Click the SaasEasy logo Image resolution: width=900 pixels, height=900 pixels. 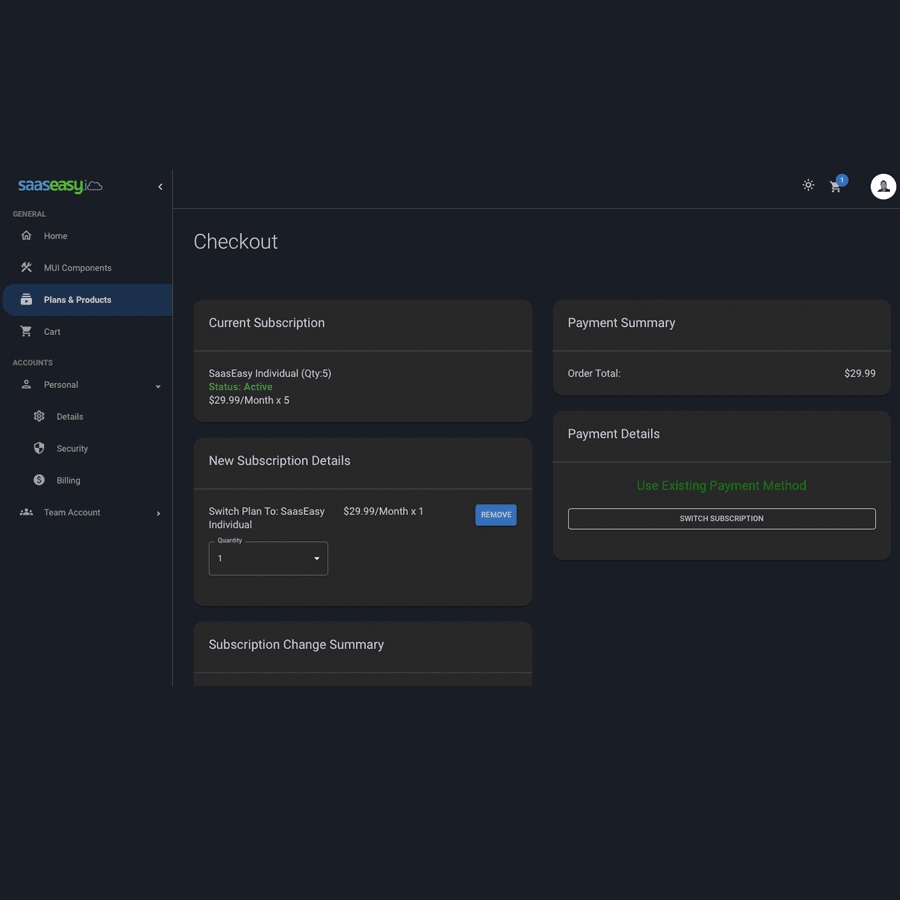click(x=60, y=186)
